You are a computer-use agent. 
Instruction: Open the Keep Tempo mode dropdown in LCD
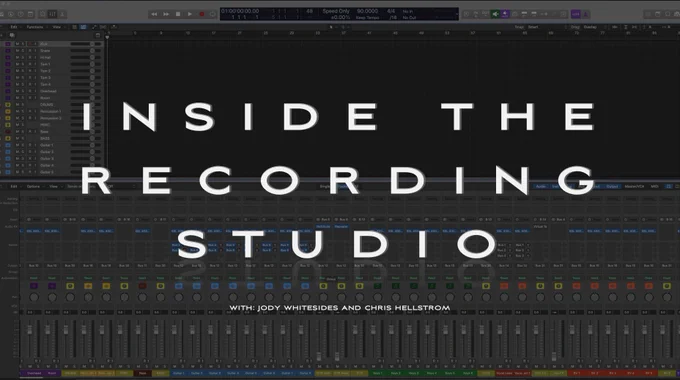point(367,18)
